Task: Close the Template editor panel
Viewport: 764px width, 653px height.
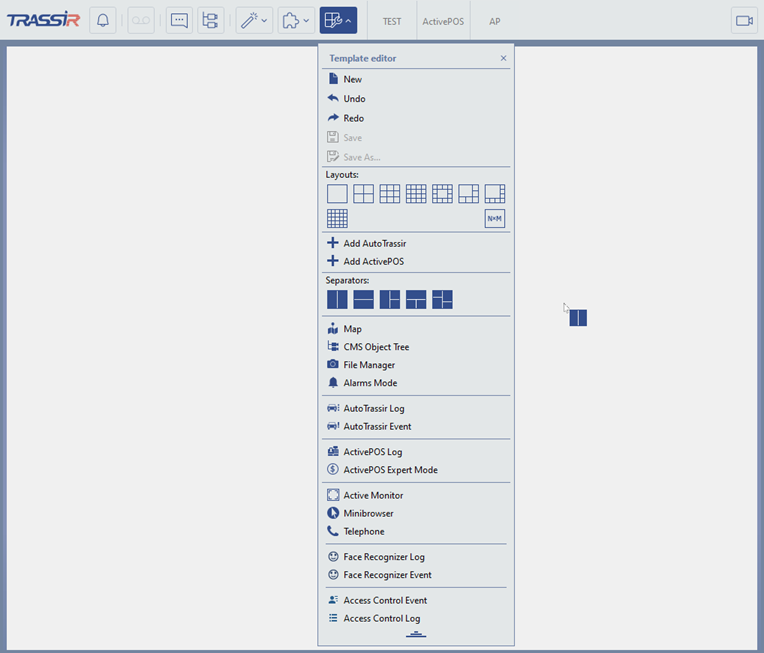Action: point(503,58)
